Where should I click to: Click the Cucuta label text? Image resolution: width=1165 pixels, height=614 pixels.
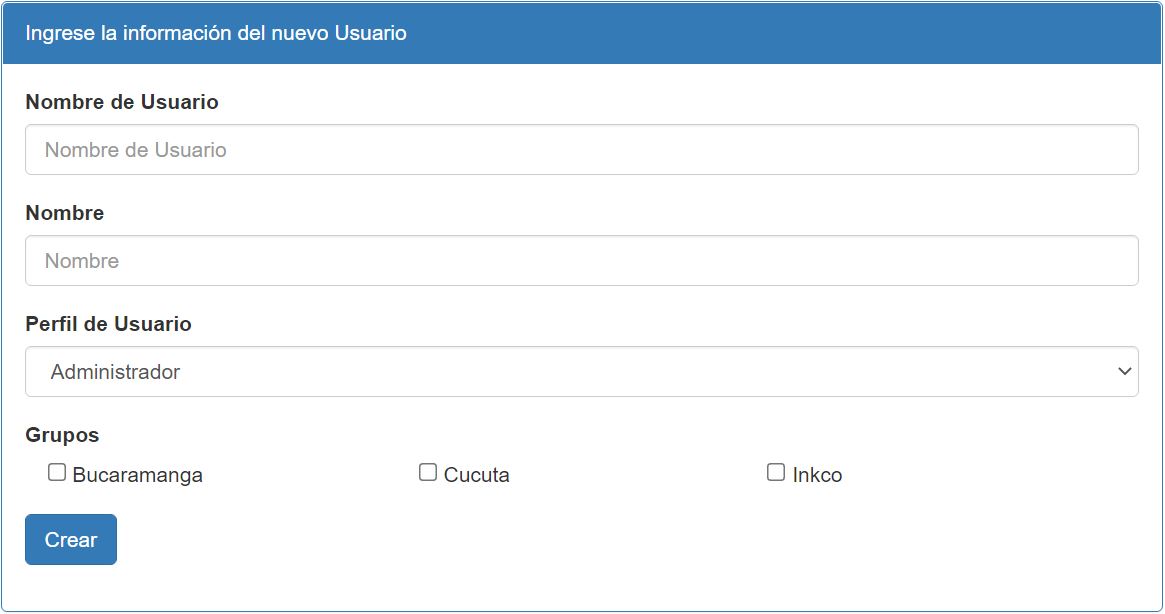click(477, 475)
